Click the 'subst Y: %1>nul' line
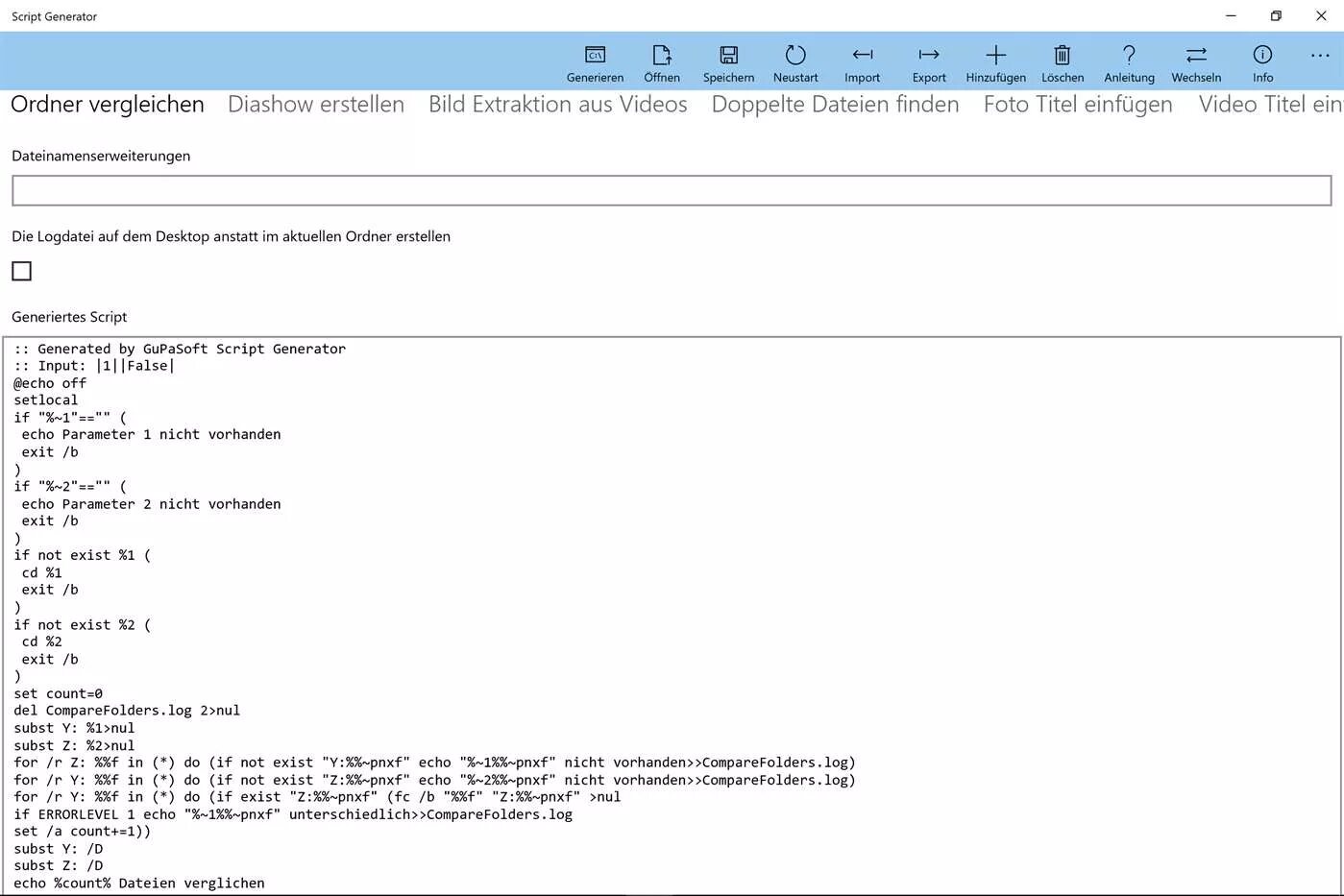Image resolution: width=1344 pixels, height=896 pixels. tap(74, 728)
